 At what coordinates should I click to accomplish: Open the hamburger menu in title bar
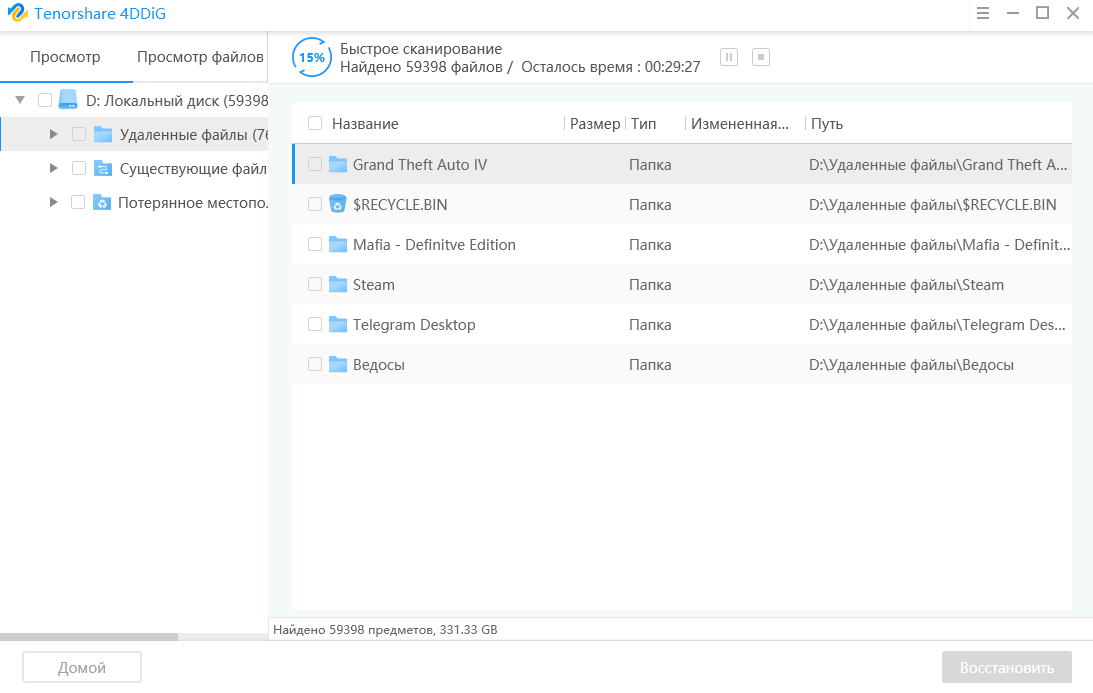pyautogui.click(x=983, y=13)
